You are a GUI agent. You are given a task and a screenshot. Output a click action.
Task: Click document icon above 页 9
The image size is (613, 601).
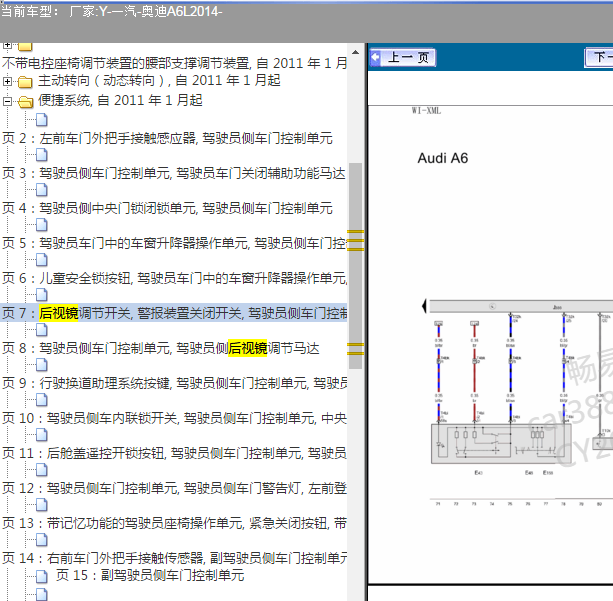pyautogui.click(x=42, y=365)
